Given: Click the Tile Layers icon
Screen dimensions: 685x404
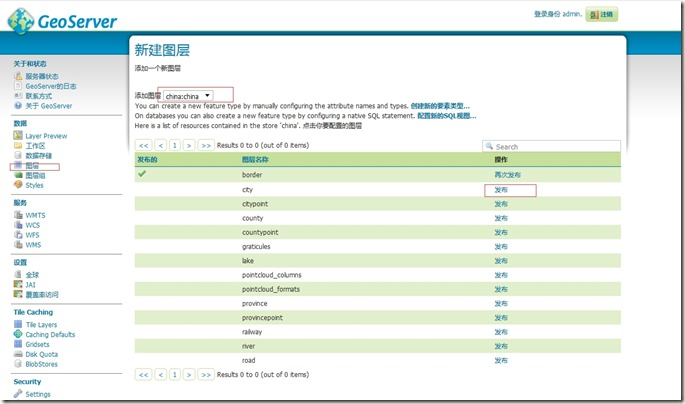Looking at the screenshot, I should click(18, 324).
